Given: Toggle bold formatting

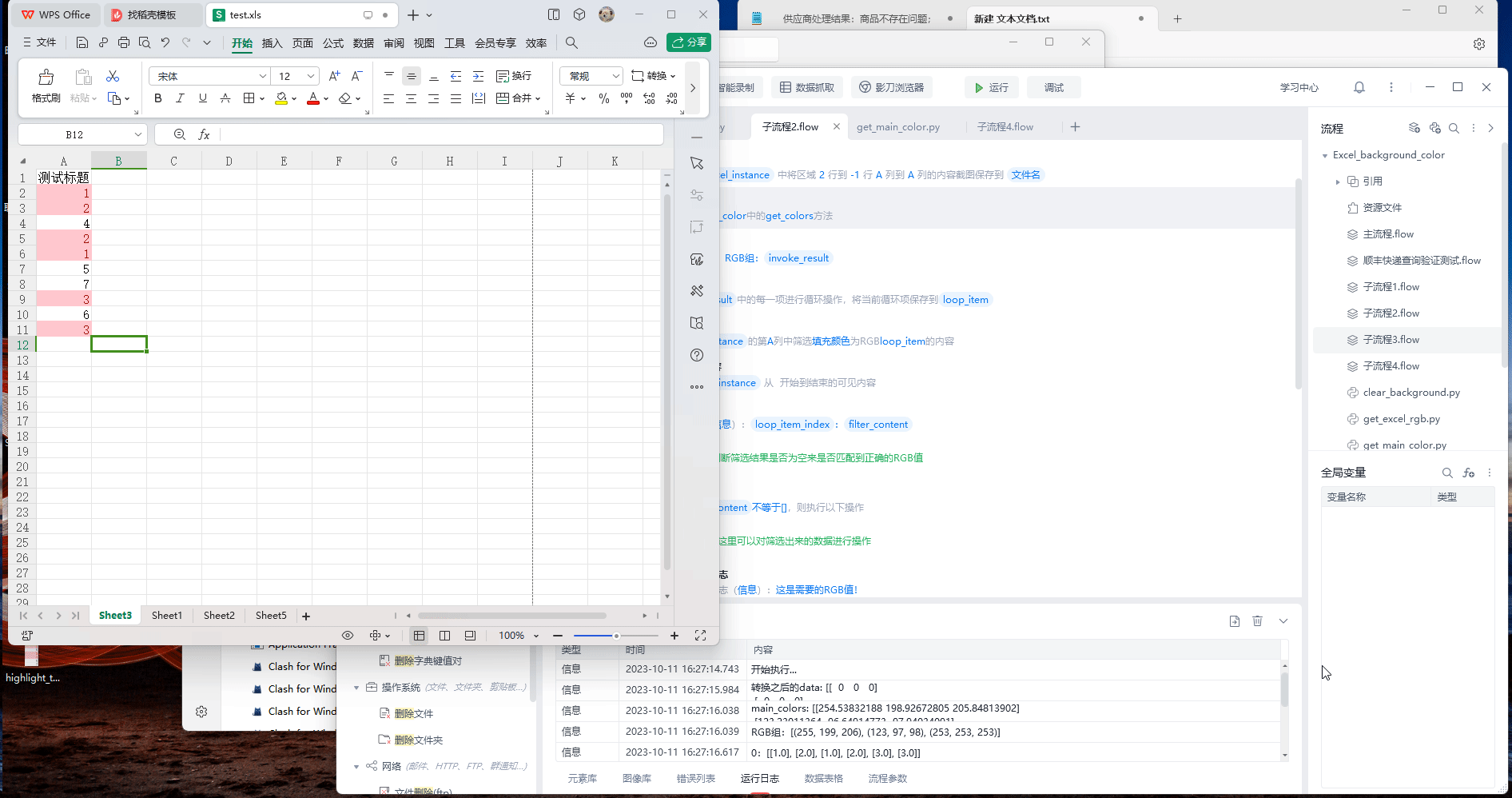Looking at the screenshot, I should 158,98.
